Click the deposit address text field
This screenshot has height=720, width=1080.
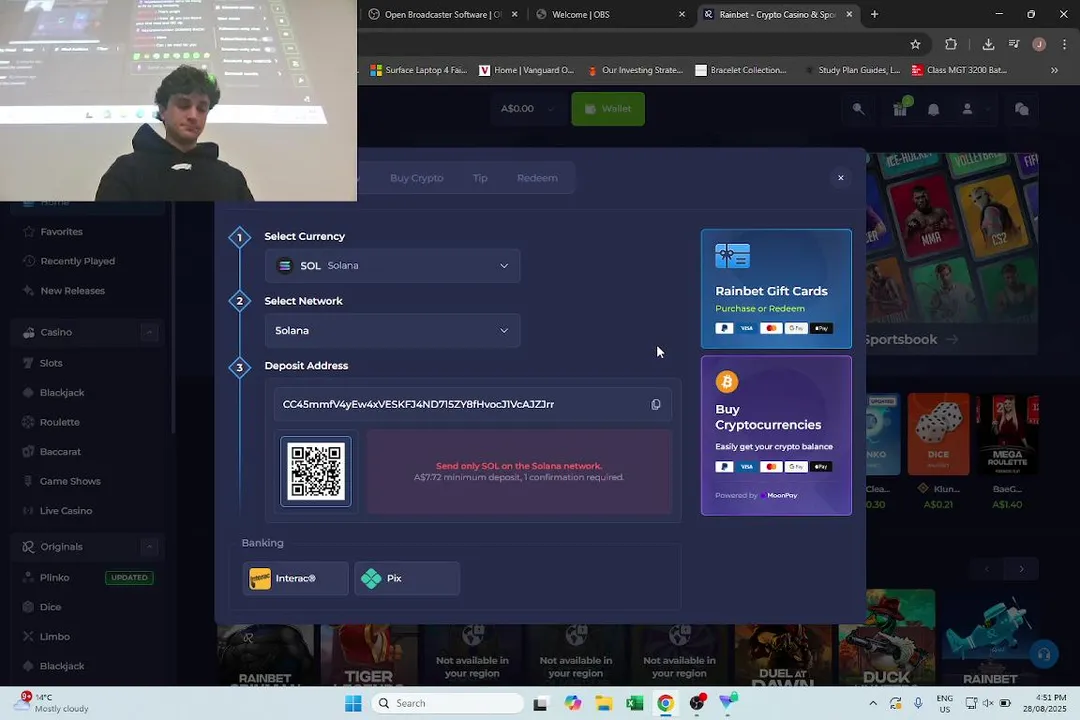click(472, 404)
